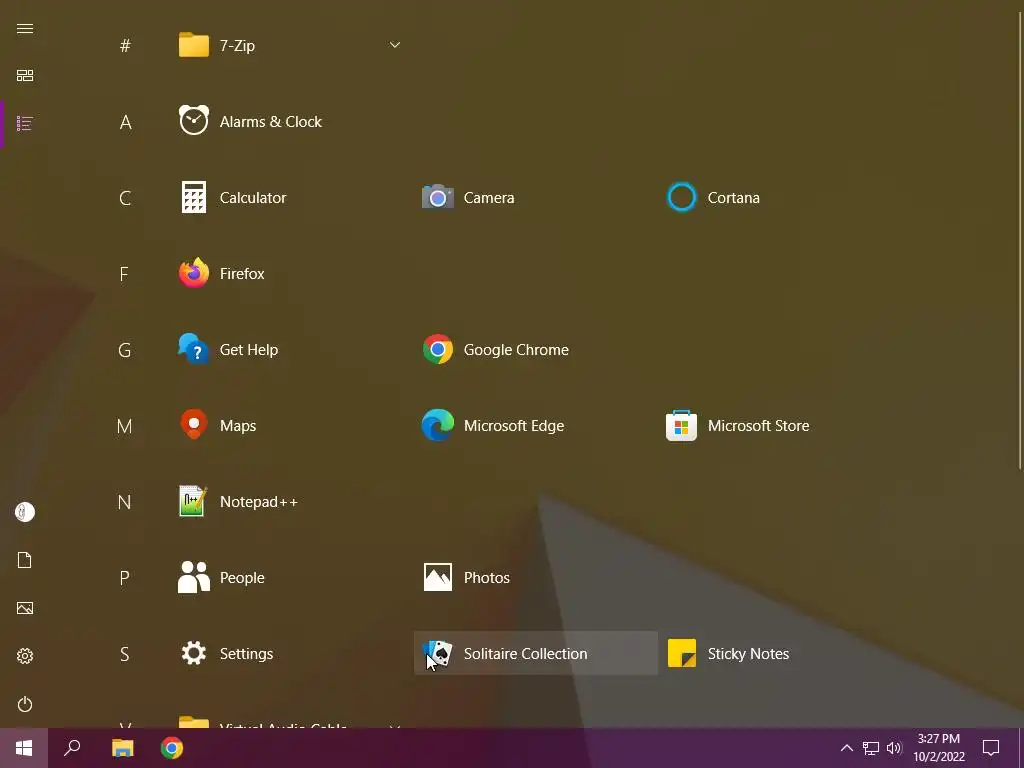
Task: Select the All apps list view
Action: (x=25, y=123)
